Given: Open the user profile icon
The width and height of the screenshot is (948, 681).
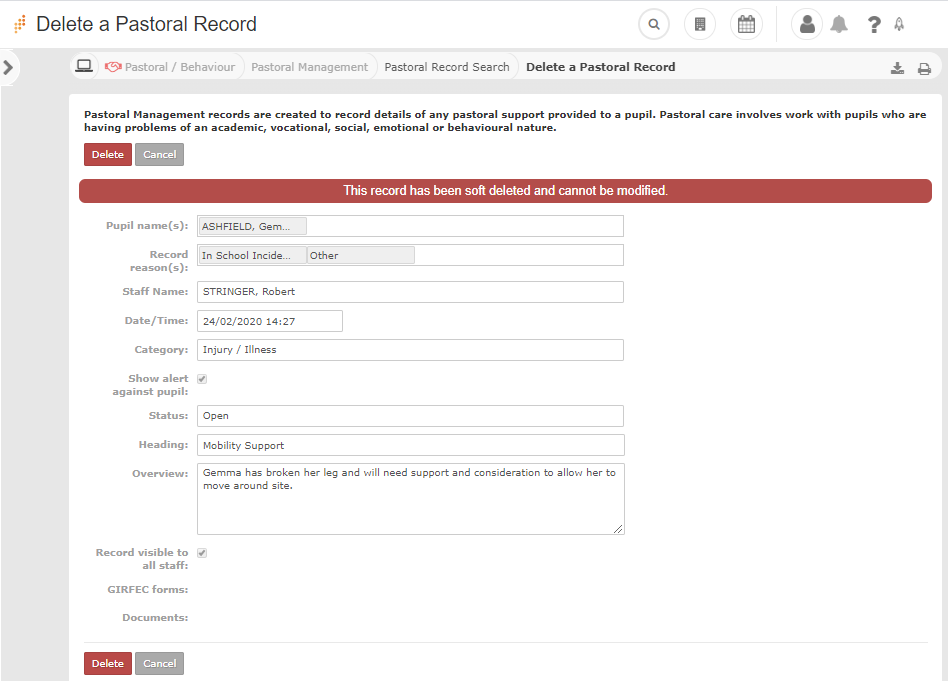Looking at the screenshot, I should (806, 24).
